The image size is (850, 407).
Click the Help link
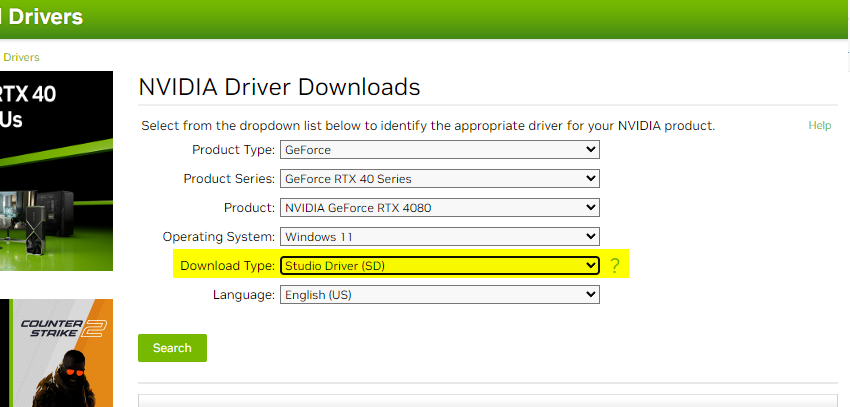click(820, 126)
